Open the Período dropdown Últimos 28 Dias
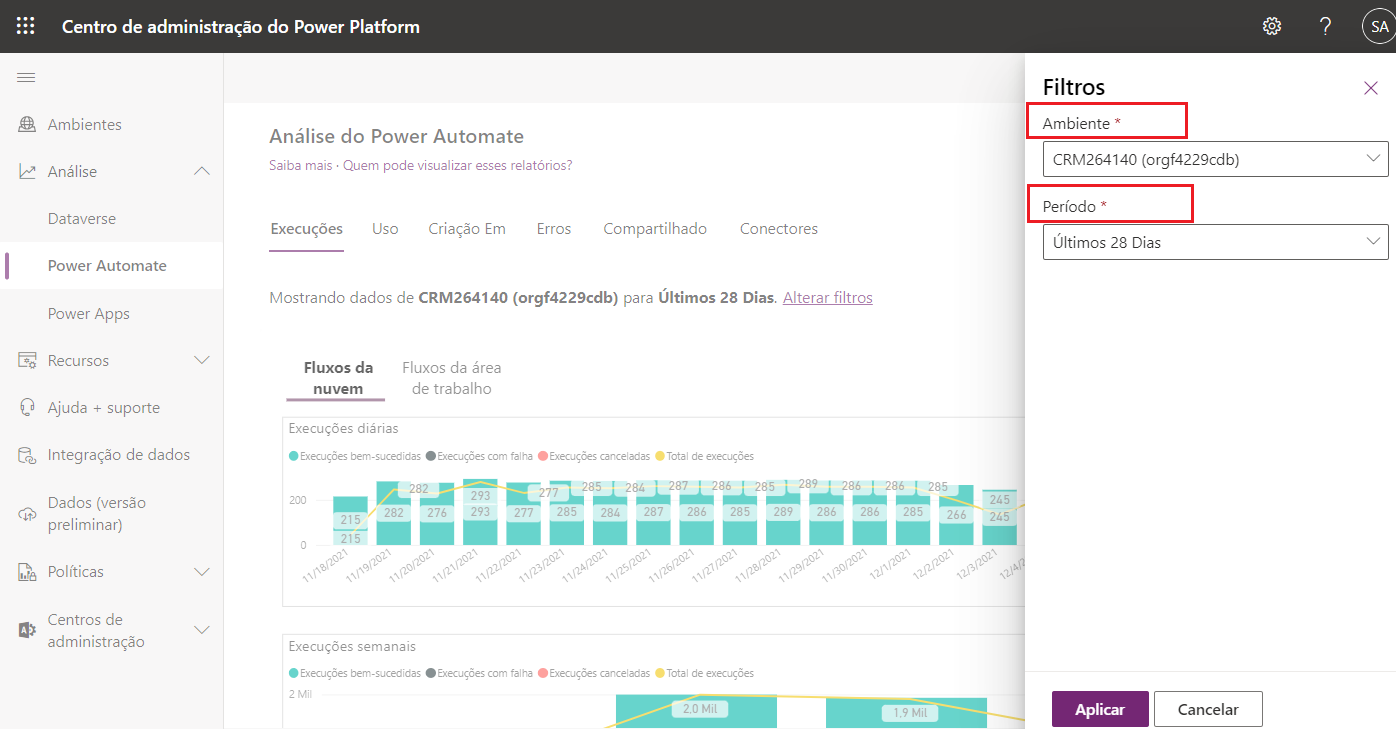Screen dimensions: 1396x729 click(x=1215, y=242)
